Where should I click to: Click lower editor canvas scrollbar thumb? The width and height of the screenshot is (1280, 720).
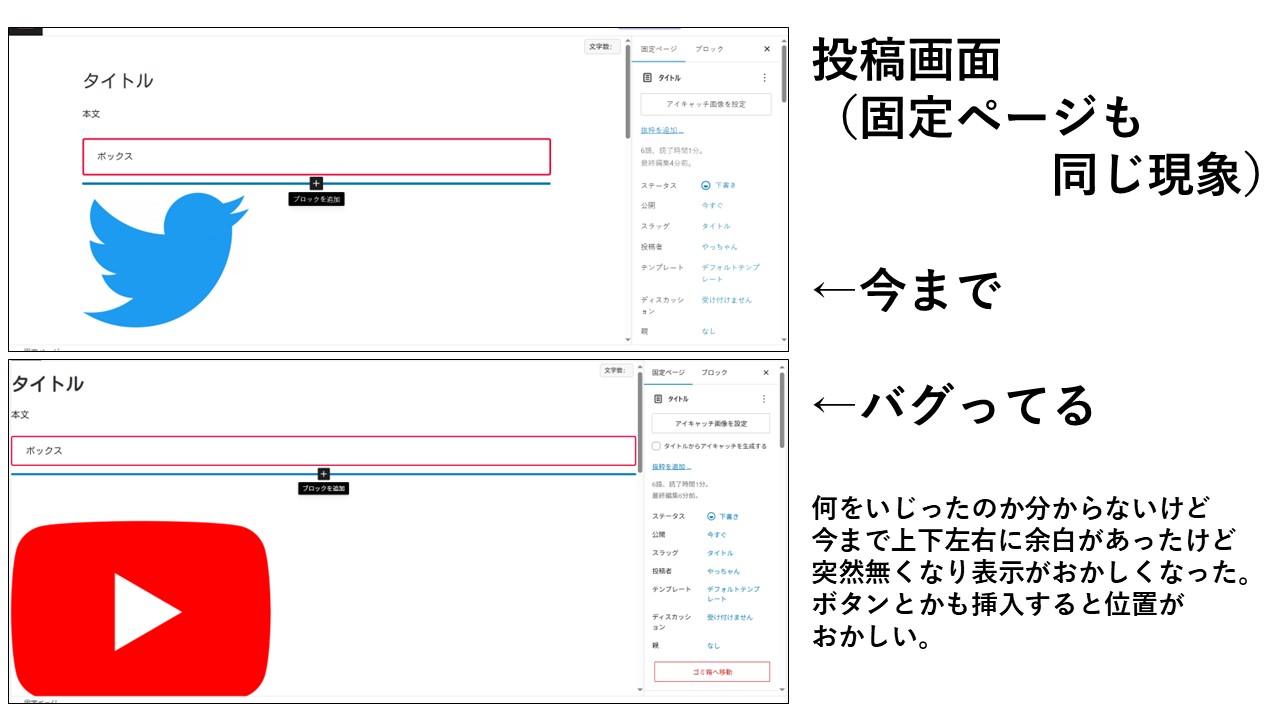tap(641, 420)
